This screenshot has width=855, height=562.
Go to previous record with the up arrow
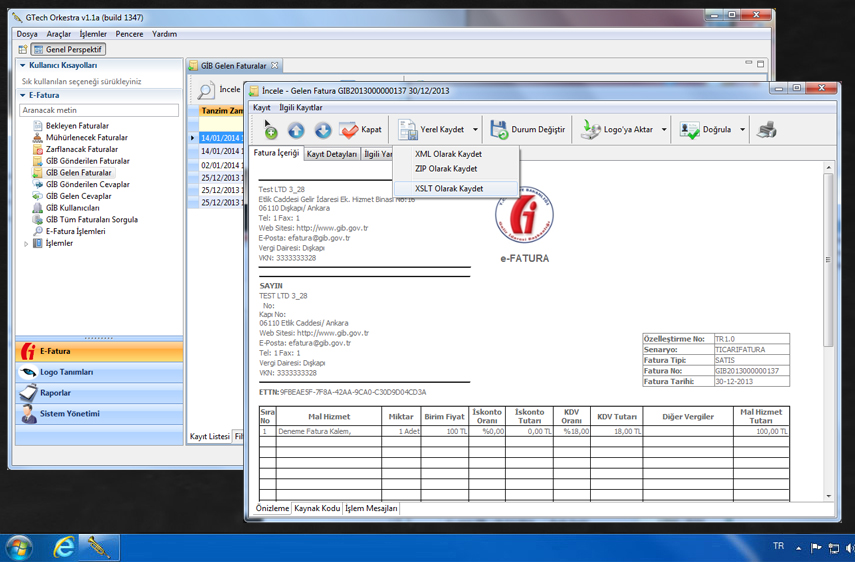296,130
